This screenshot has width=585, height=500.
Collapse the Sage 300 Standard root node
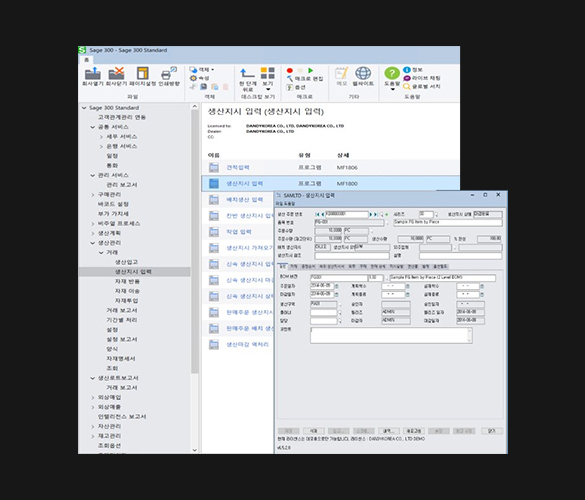coord(84,108)
